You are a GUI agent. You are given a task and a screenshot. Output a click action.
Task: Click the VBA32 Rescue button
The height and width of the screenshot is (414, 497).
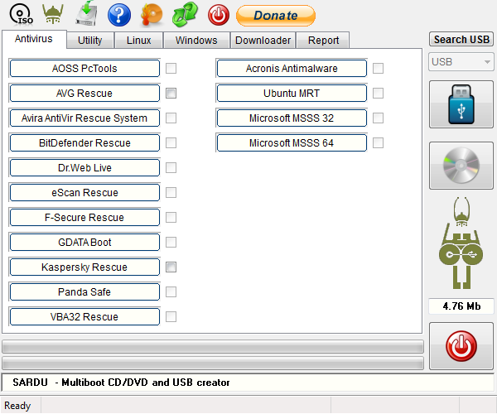point(85,317)
